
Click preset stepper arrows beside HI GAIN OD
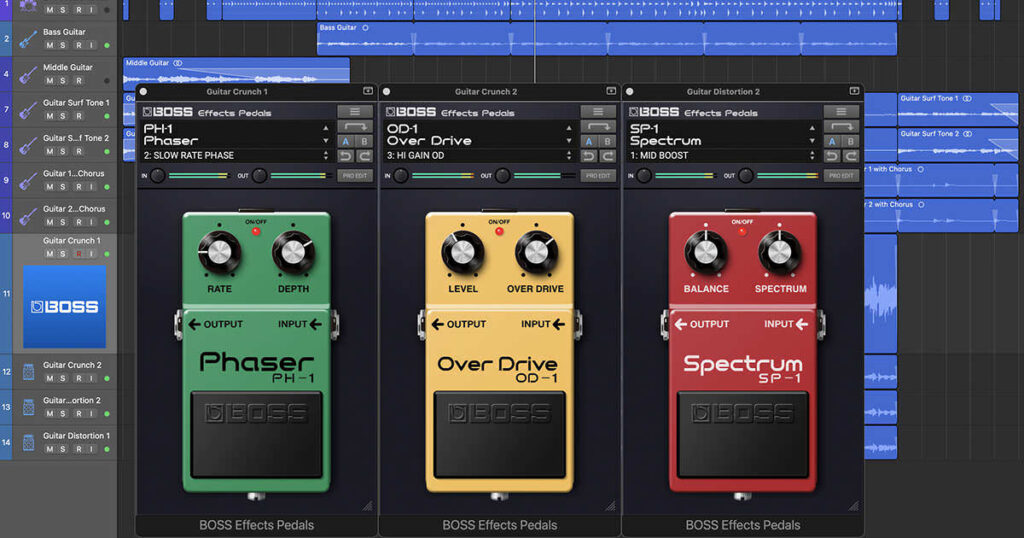569,155
